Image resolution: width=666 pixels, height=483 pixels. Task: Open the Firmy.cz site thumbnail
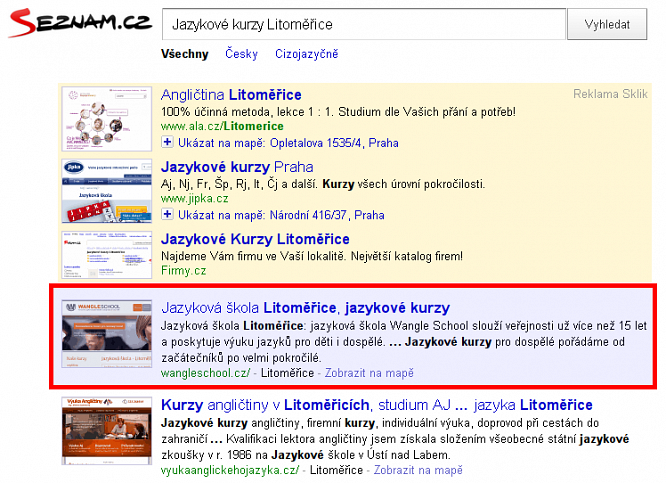[107, 255]
